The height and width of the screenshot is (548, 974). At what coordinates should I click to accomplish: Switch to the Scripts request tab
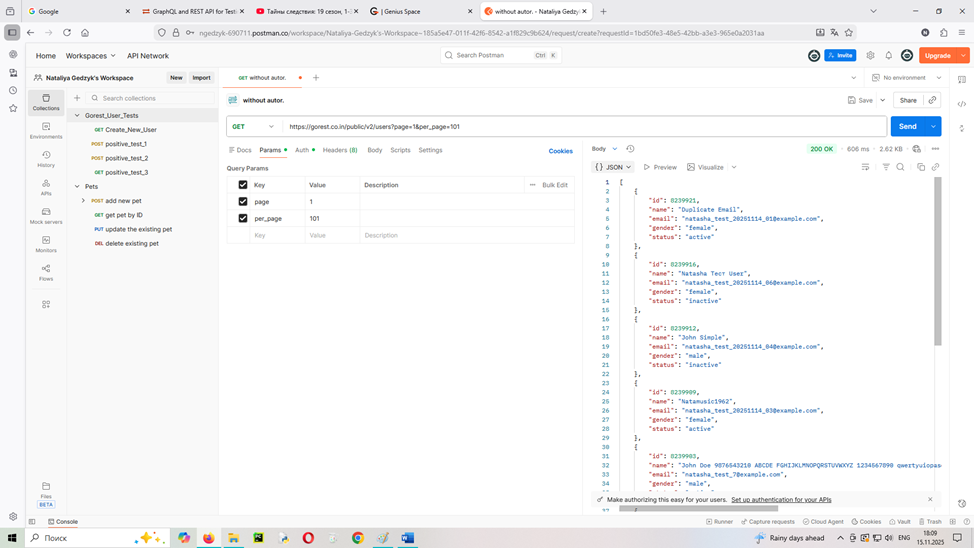pos(400,150)
